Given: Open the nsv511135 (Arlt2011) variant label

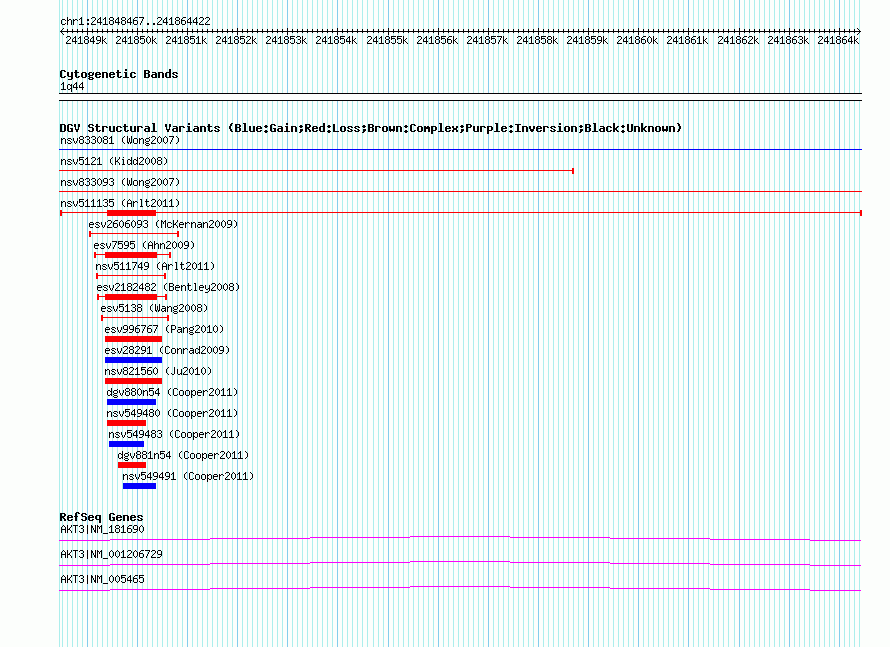Looking at the screenshot, I should pyautogui.click(x=120, y=203).
